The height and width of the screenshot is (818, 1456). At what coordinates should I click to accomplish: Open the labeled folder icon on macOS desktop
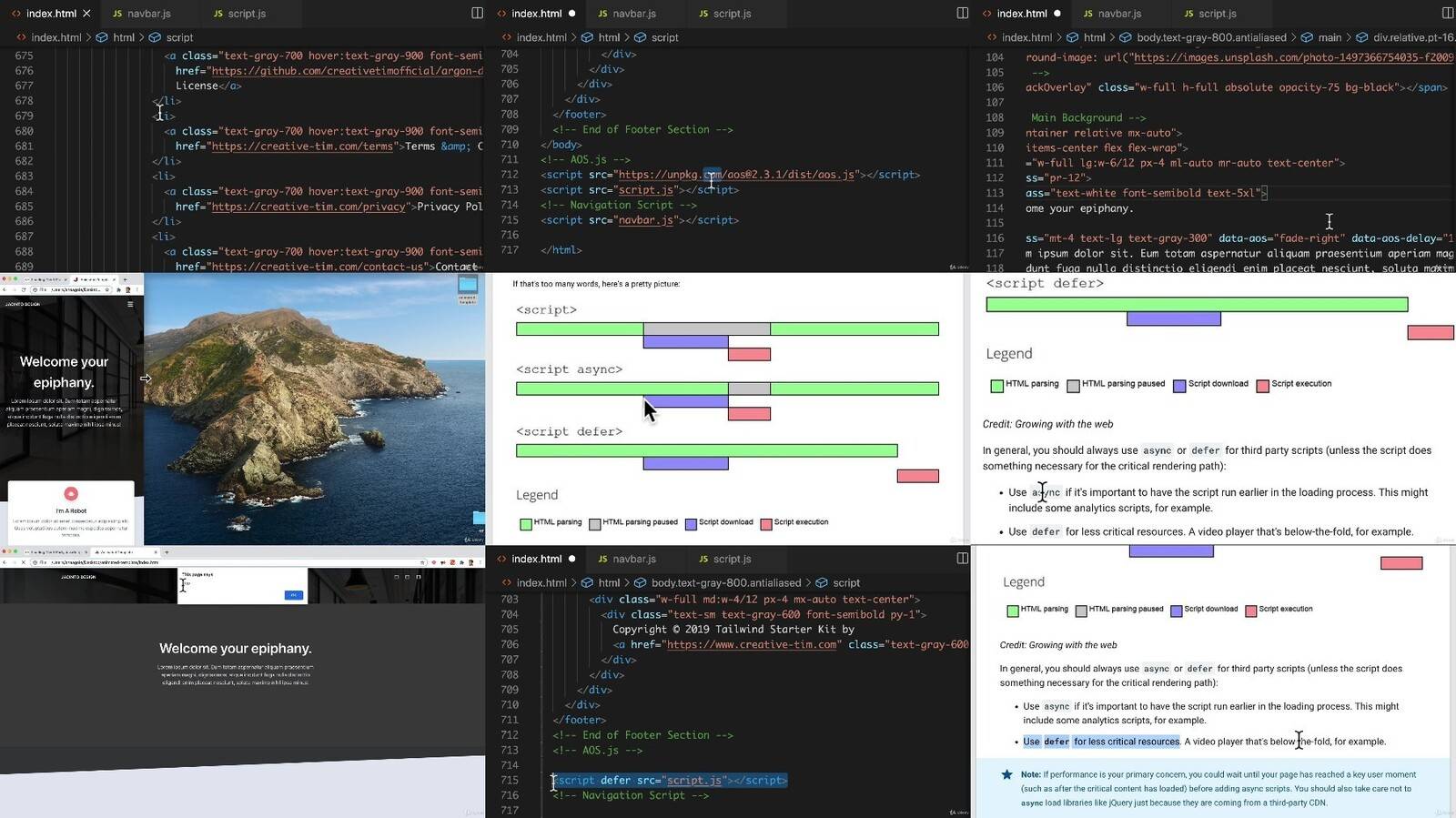coord(468,288)
